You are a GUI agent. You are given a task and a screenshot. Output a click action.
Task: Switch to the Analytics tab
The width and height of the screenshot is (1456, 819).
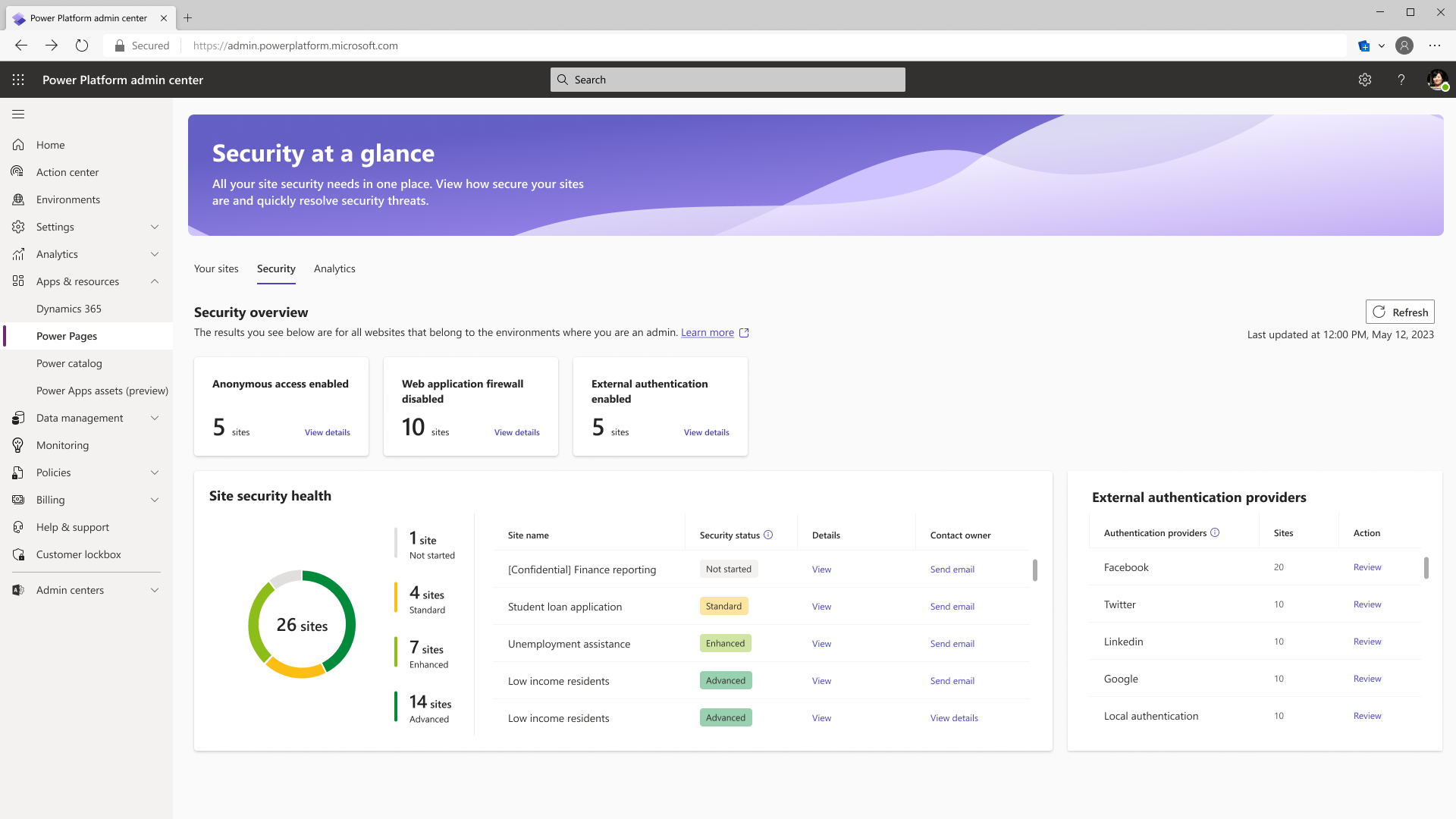tap(334, 268)
